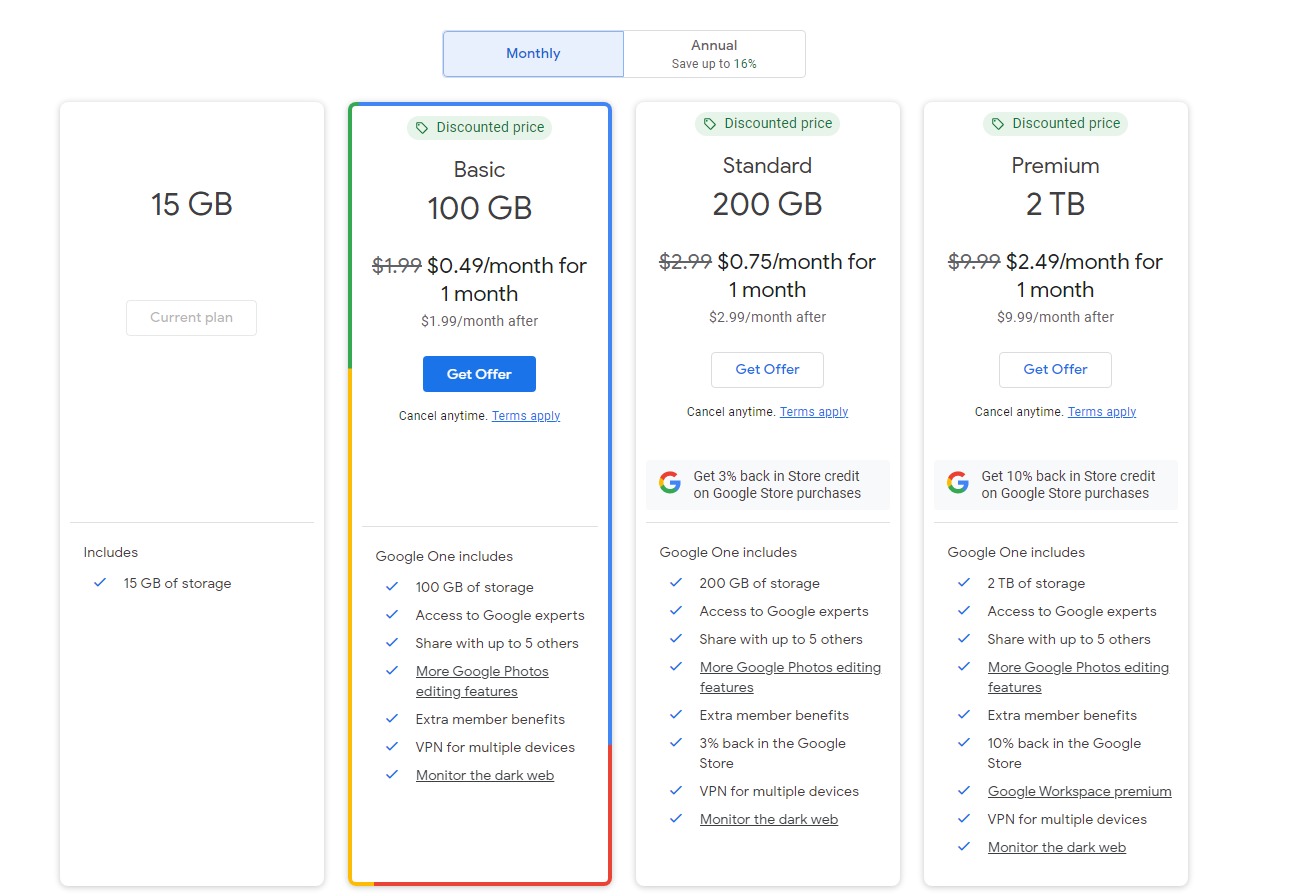Viewport: 1289px width, 896px height.
Task: Click checkmark next to 10% back in the Google Store
Action: 964,742
